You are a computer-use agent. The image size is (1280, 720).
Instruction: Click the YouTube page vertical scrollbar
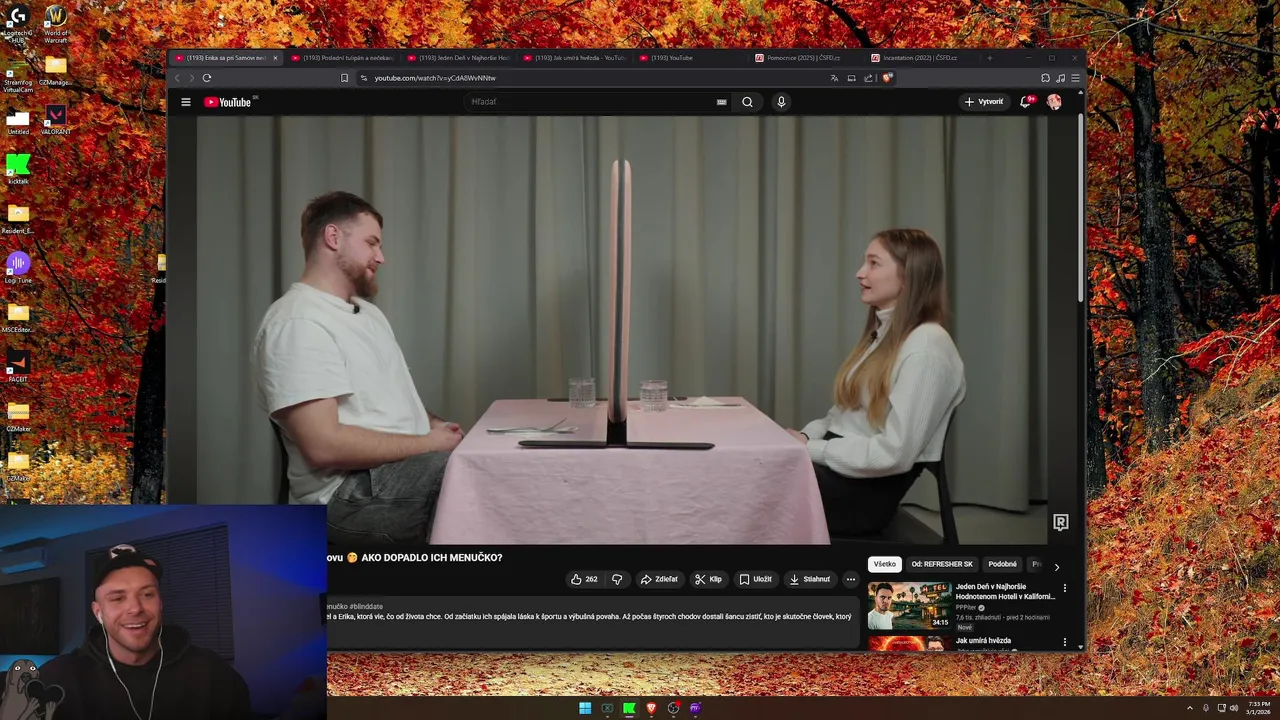(x=1080, y=210)
